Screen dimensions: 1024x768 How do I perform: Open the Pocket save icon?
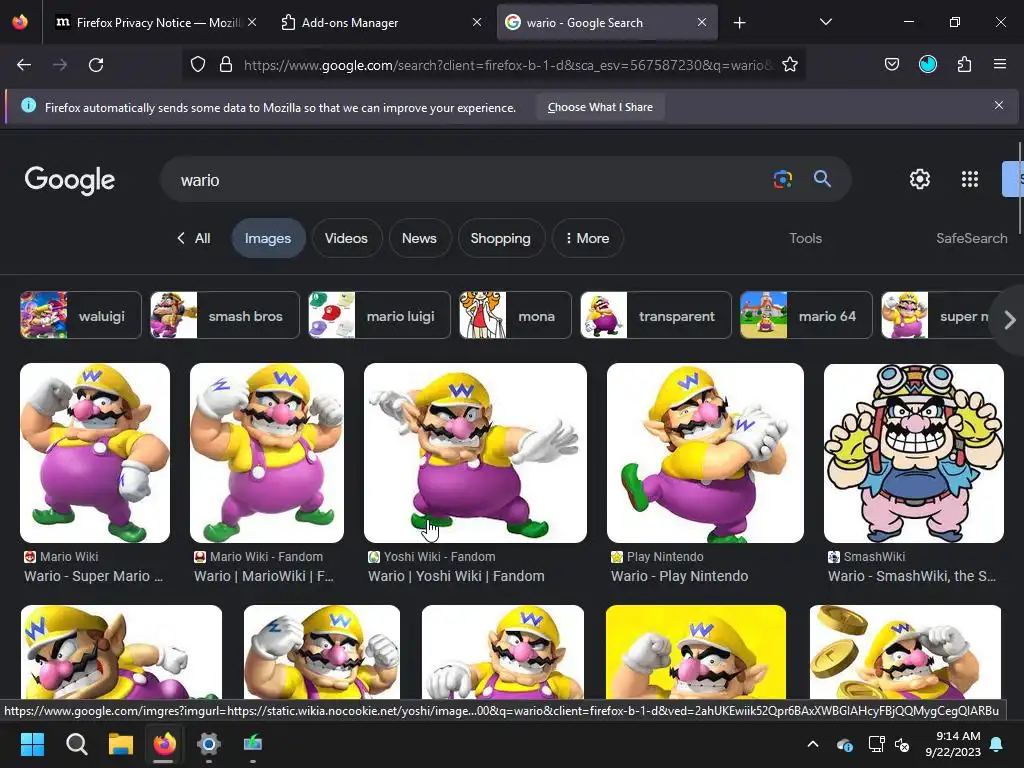tap(891, 64)
